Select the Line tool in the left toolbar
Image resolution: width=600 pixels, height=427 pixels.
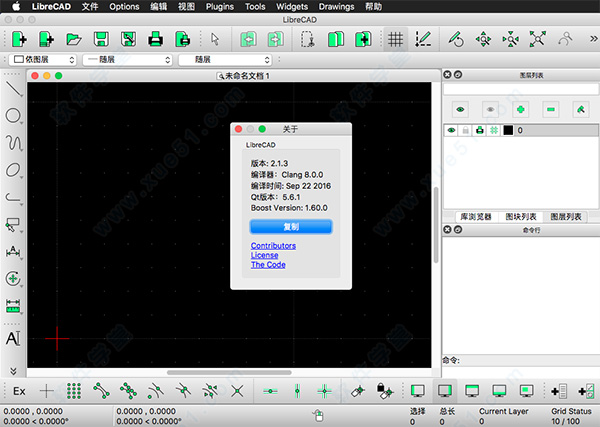14,88
